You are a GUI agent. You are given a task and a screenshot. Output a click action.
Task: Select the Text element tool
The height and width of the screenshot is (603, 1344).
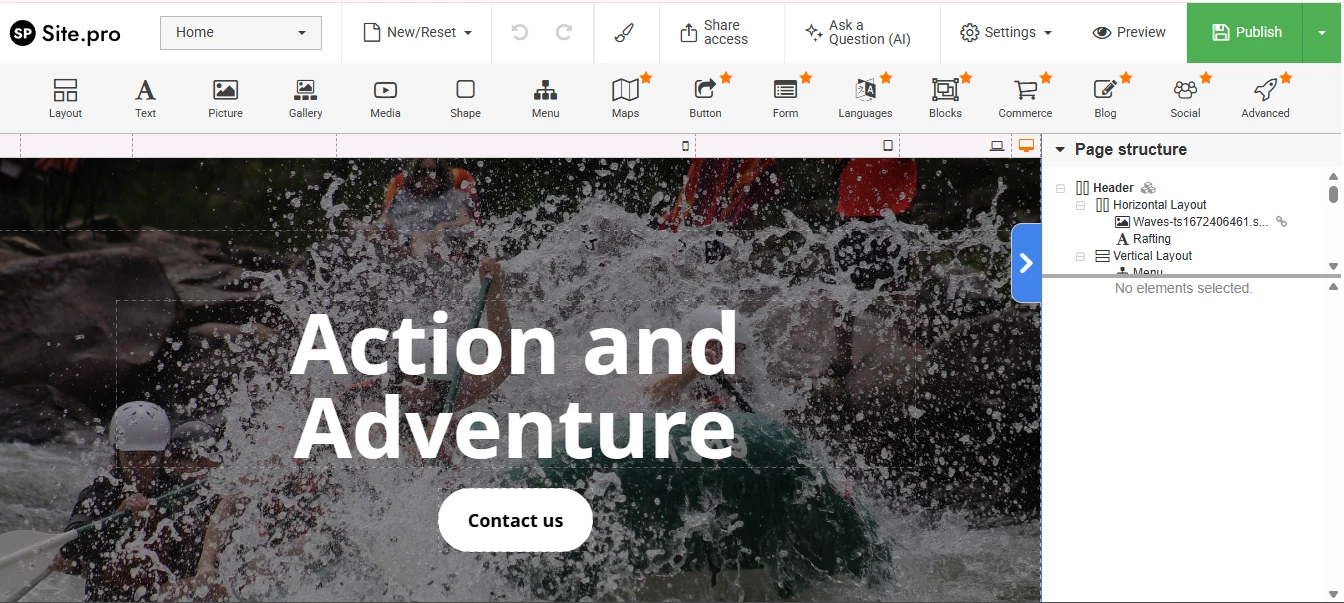click(145, 98)
